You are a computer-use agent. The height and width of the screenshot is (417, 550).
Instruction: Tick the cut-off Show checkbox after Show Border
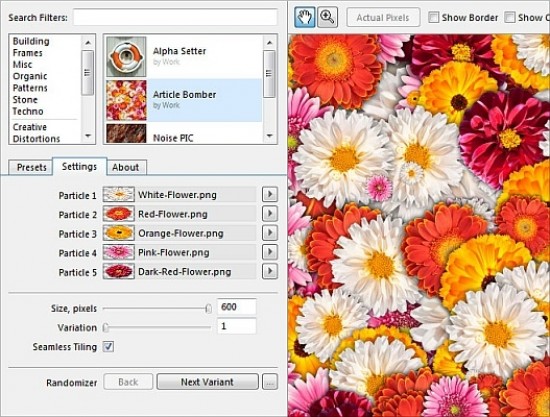[510, 17]
